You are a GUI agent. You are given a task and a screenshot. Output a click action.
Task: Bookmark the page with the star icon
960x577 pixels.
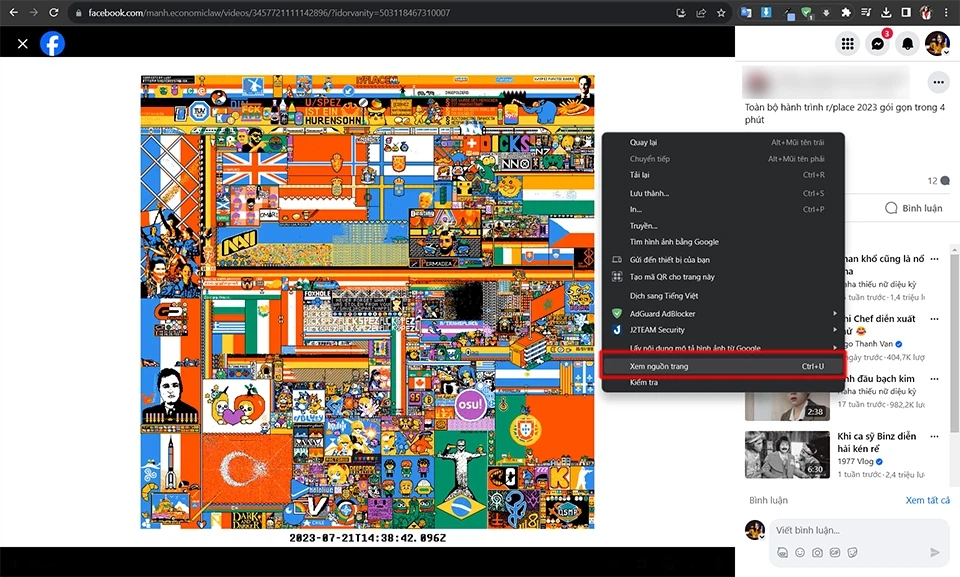(720, 12)
